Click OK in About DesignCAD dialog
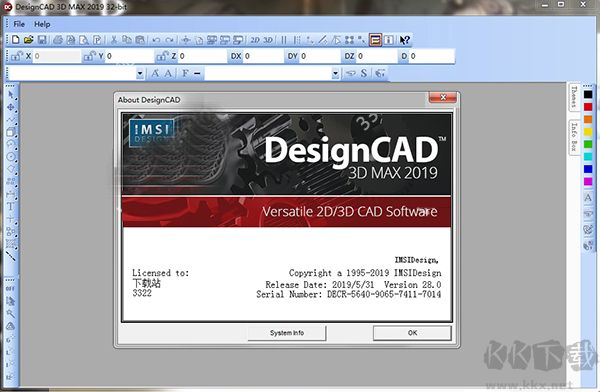Viewport: 600px width, 392px height. tap(412, 333)
